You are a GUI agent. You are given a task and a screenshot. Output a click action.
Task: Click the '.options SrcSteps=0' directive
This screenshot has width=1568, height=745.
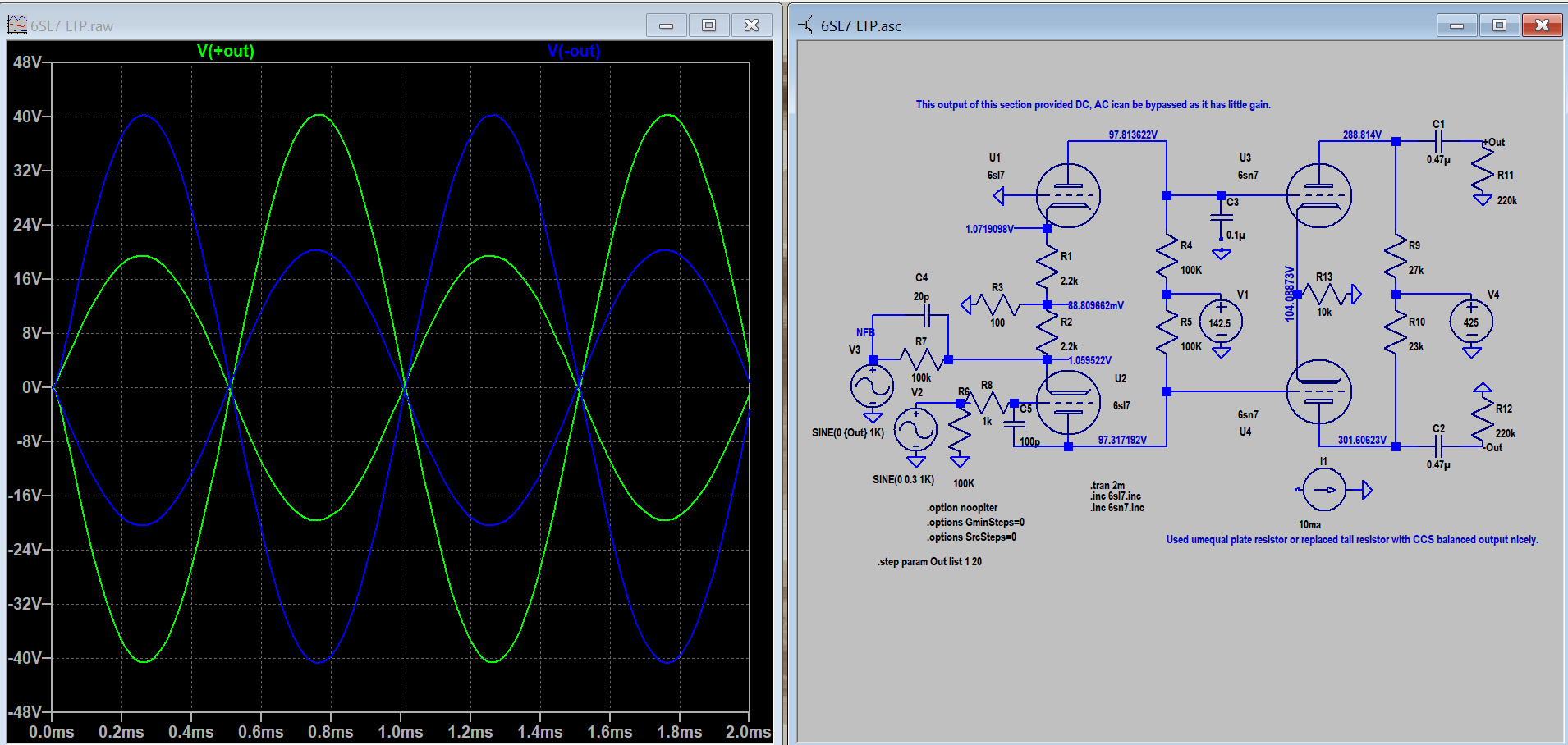coord(971,537)
